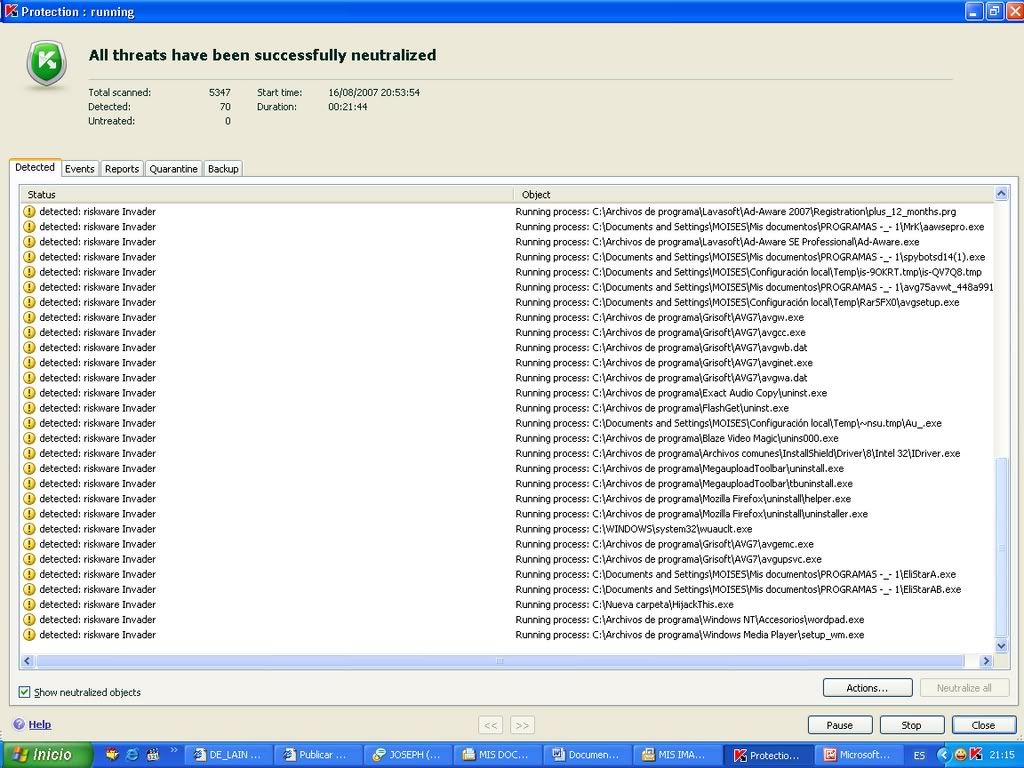
Task: Select the warning icon next to EliStarA.exe
Action: click(x=29, y=574)
